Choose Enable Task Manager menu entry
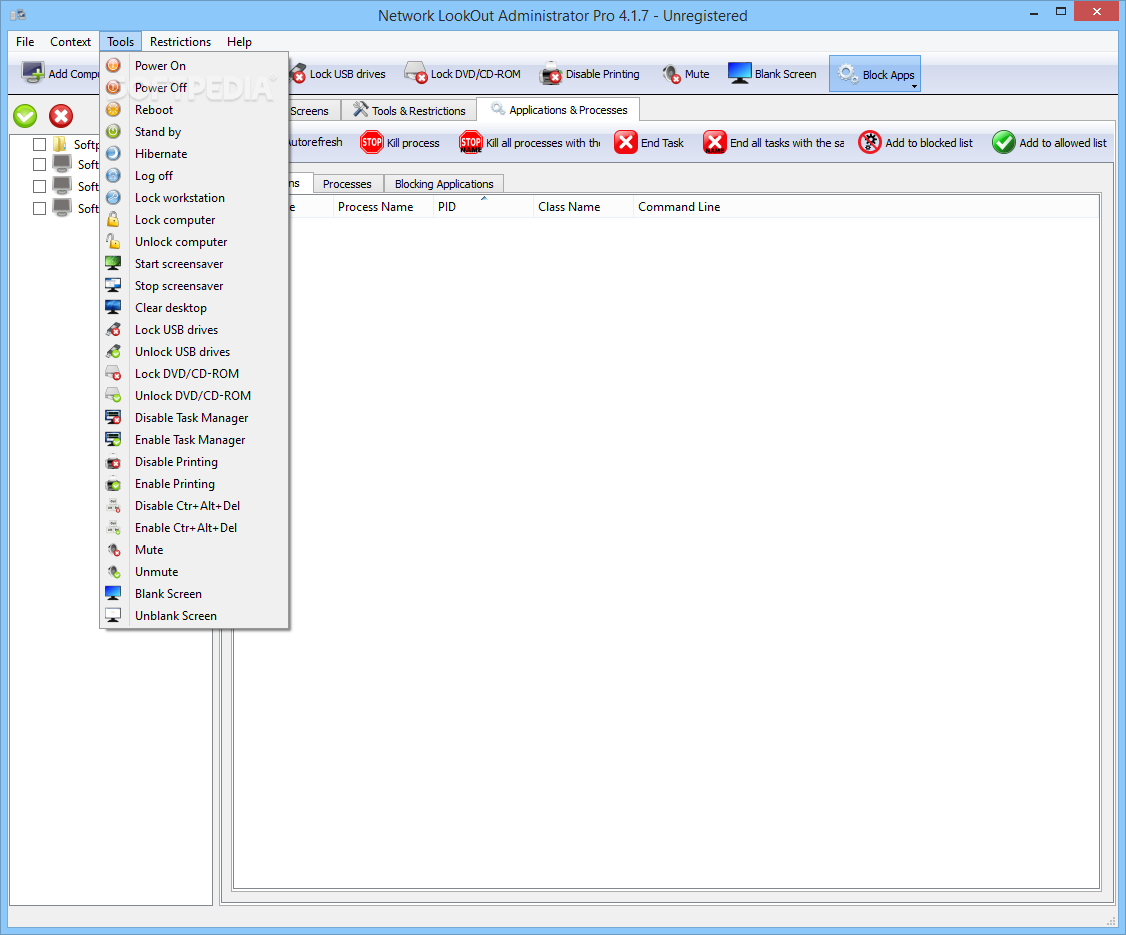Viewport: 1126px width, 935px height. coord(195,439)
